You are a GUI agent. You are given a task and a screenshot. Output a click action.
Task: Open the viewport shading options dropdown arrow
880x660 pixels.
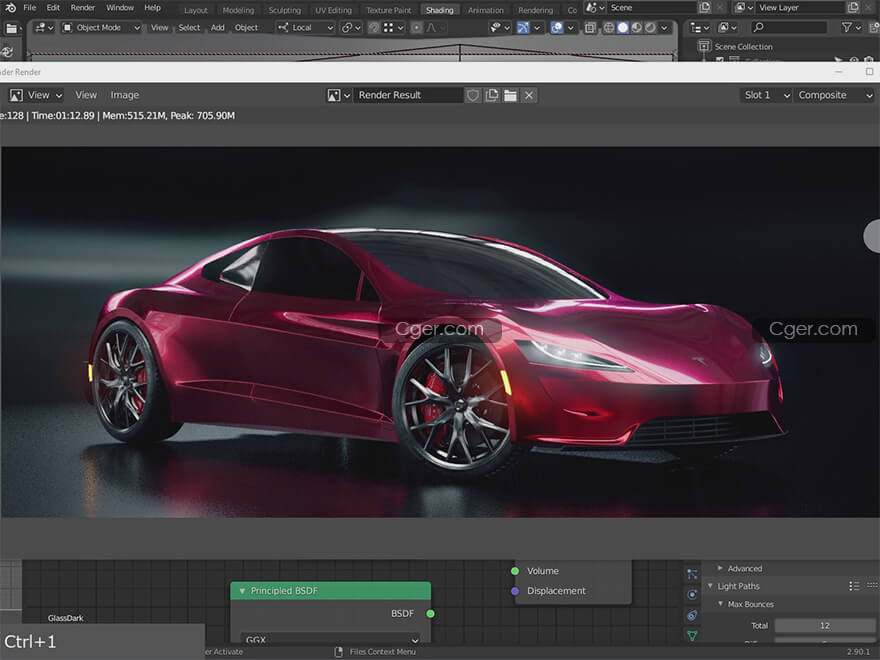coord(664,28)
